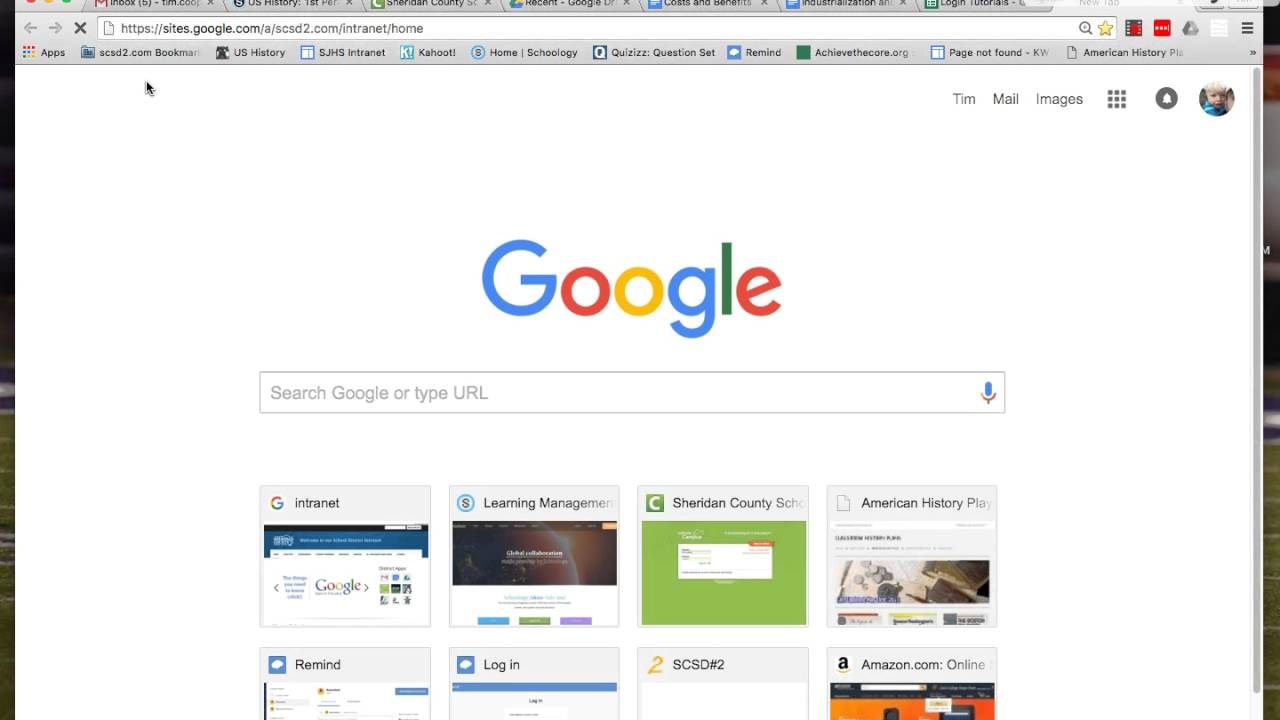This screenshot has width=1280, height=720.
Task: Bookmark this page with star icon
Action: [x=1105, y=28]
